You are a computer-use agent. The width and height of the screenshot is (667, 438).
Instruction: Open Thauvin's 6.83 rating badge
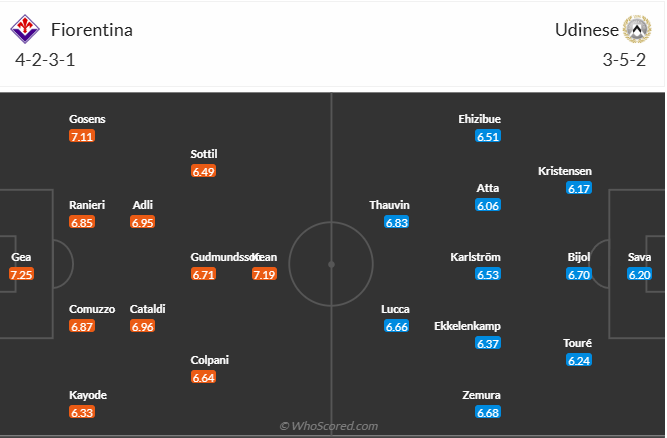coord(396,222)
